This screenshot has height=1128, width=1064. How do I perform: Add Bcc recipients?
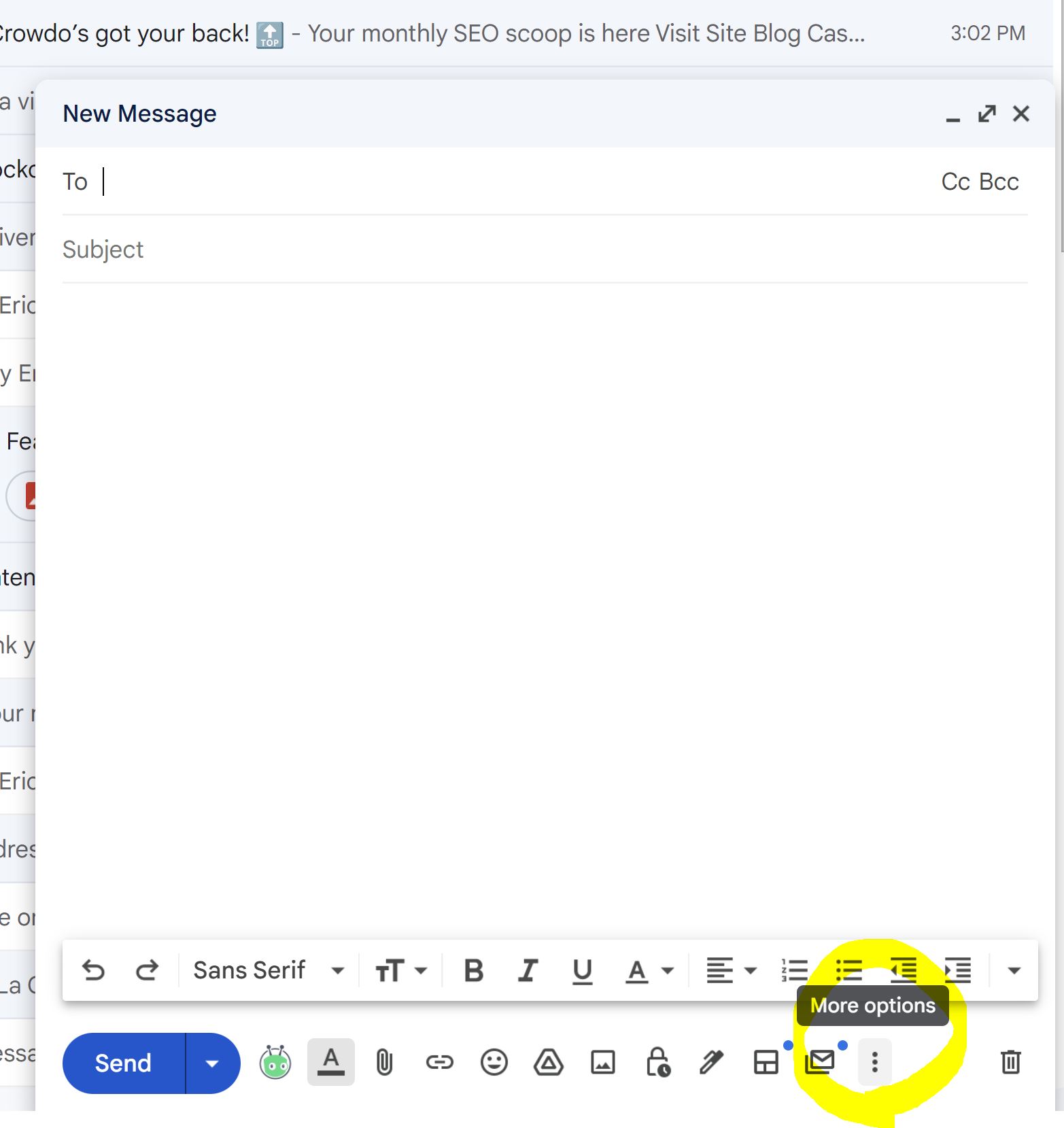[999, 182]
